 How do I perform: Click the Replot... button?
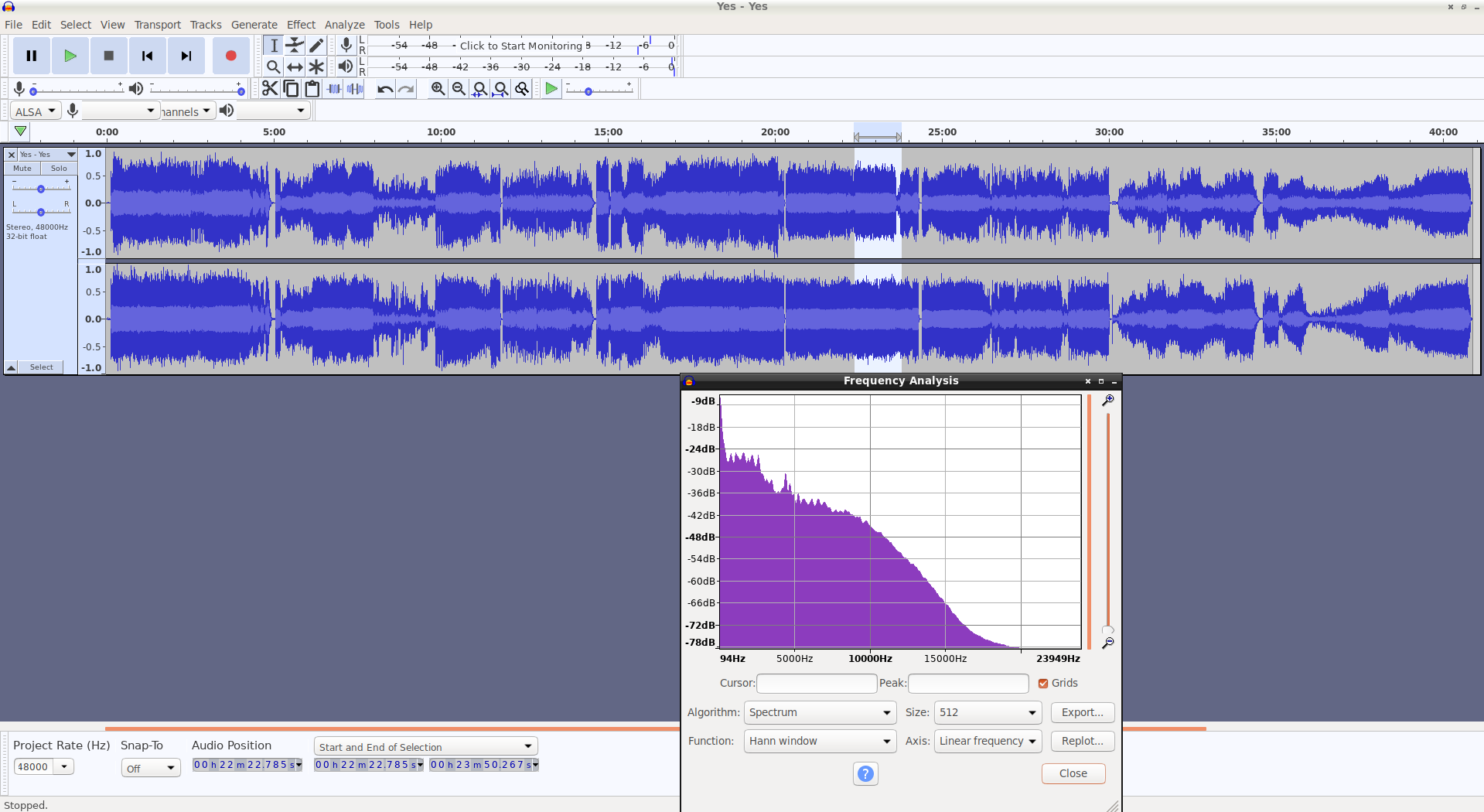pyautogui.click(x=1082, y=741)
